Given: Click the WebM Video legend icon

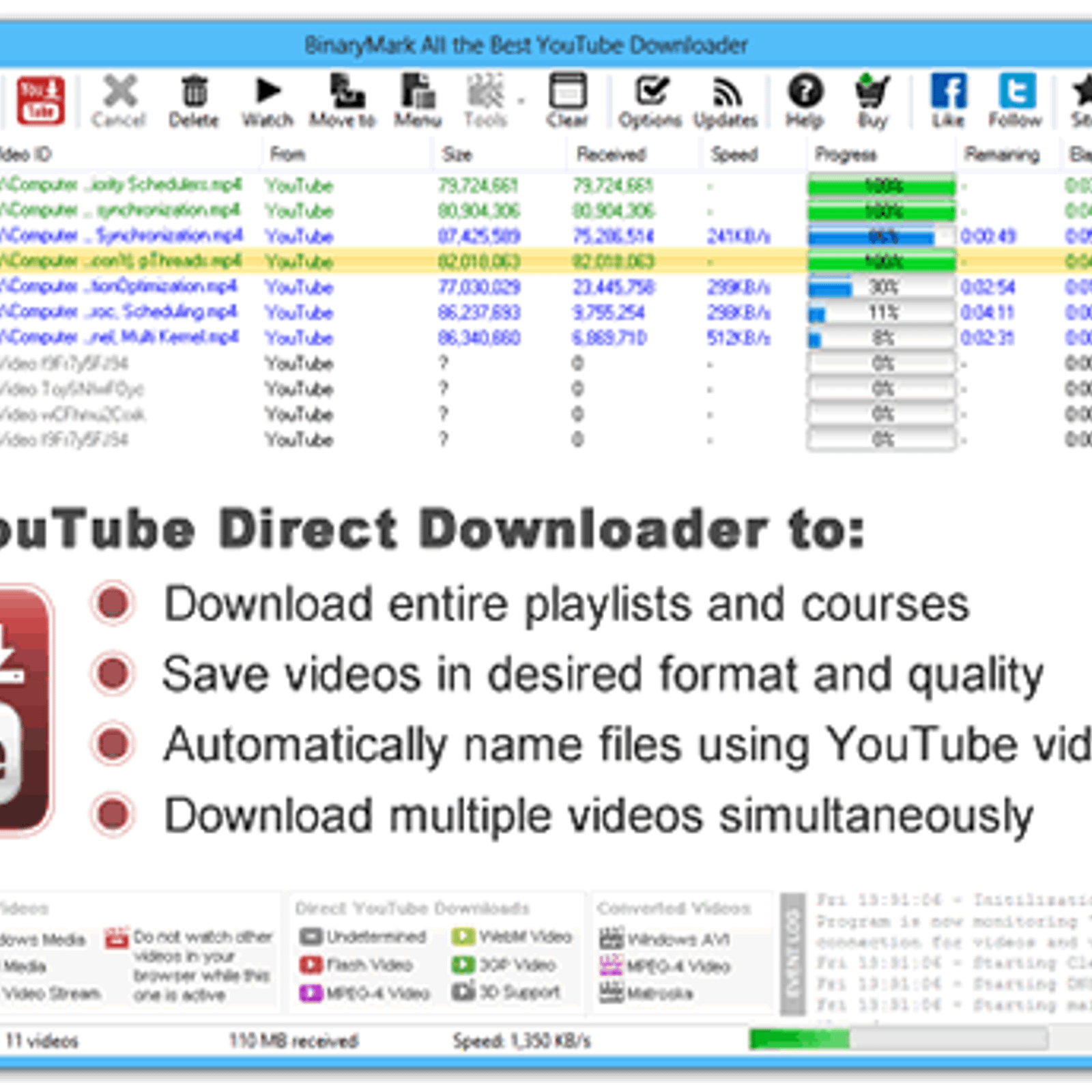Looking at the screenshot, I should [x=463, y=936].
